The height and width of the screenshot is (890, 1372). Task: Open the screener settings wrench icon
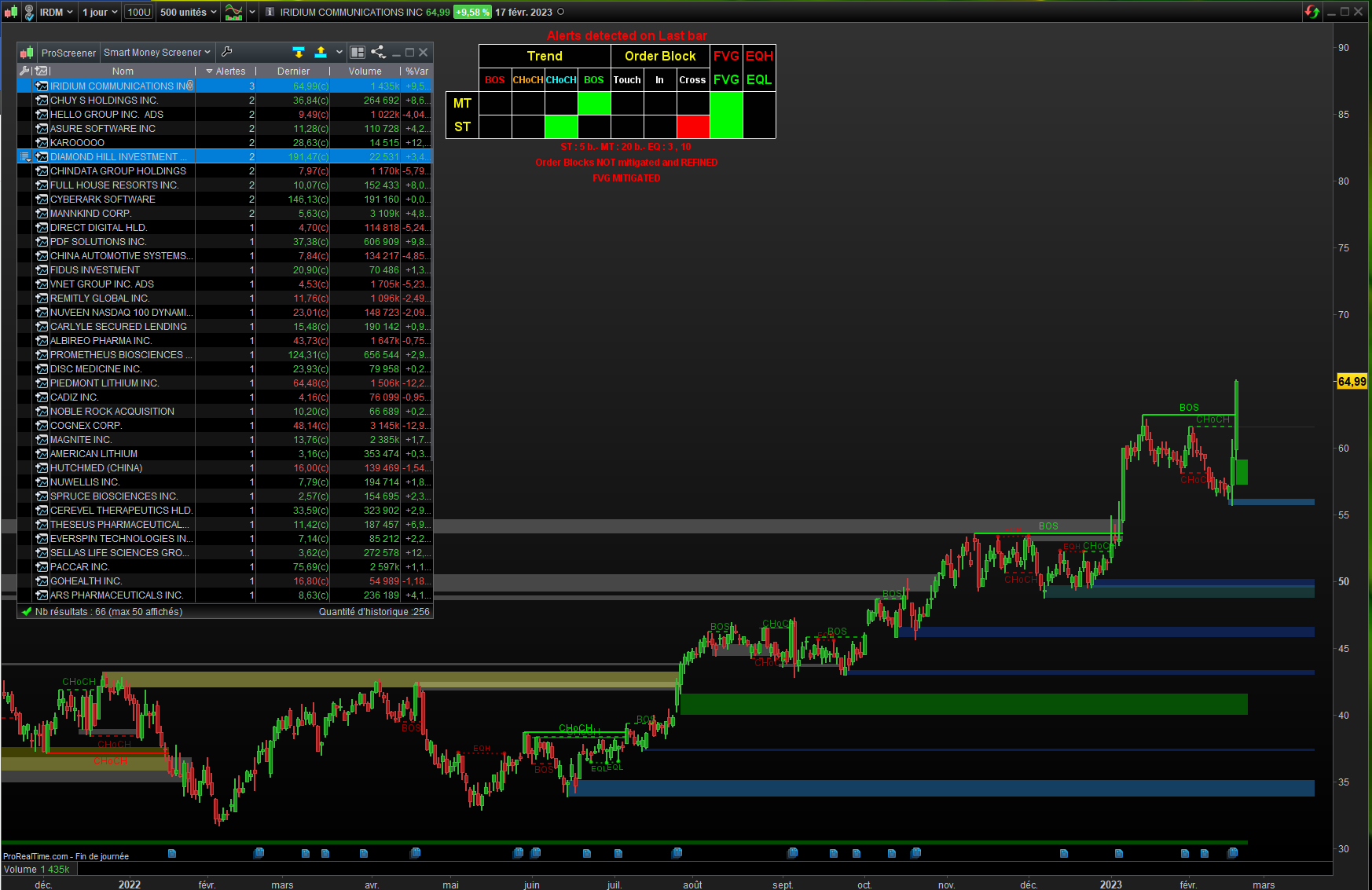click(x=227, y=52)
